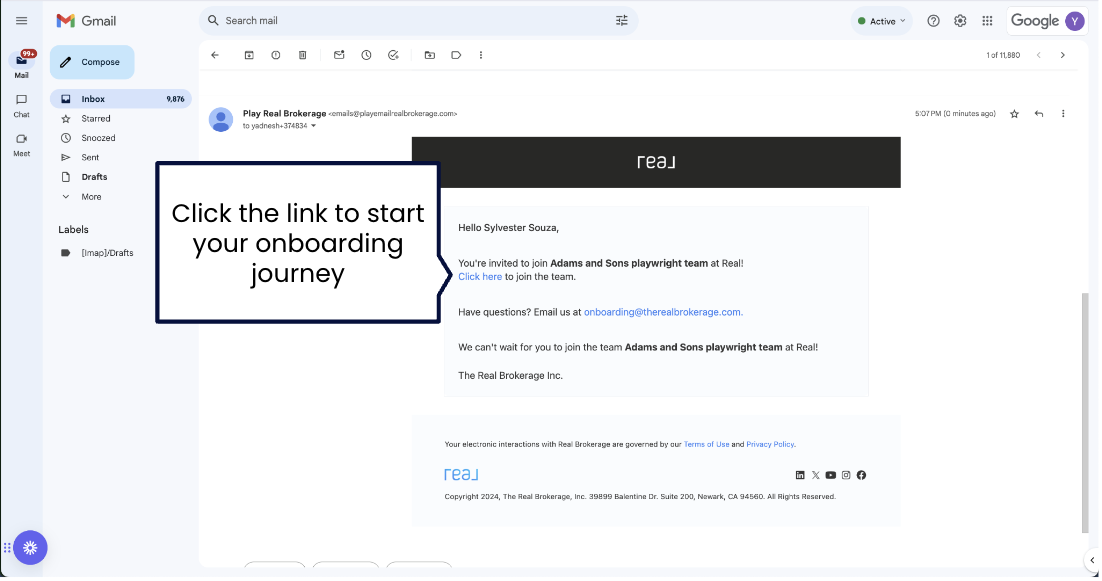1102x581 pixels.
Task: Show search options filter icon
Action: (622, 21)
